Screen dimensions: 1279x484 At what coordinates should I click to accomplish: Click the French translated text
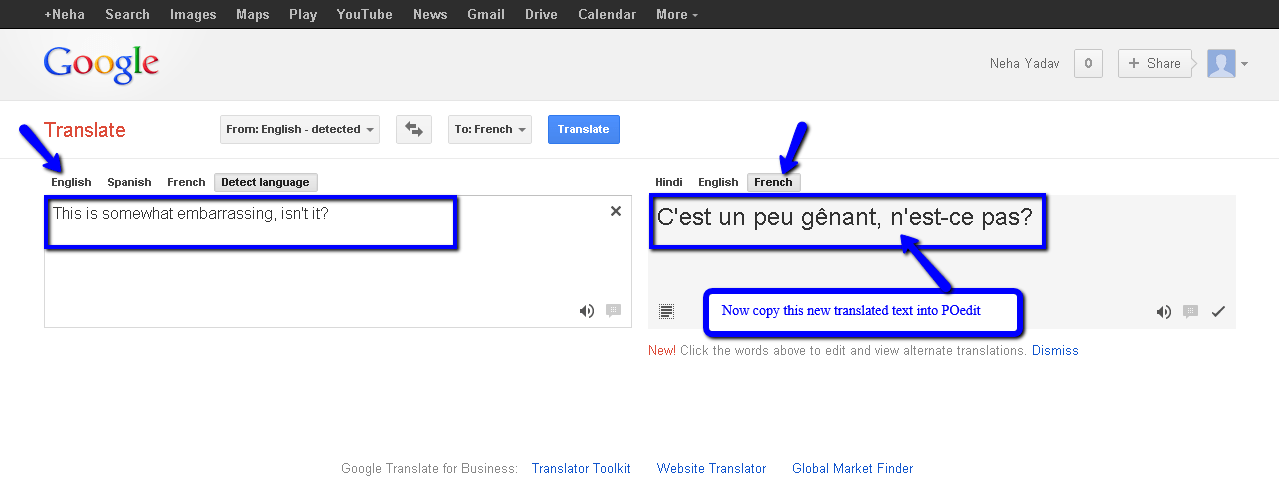click(845, 217)
